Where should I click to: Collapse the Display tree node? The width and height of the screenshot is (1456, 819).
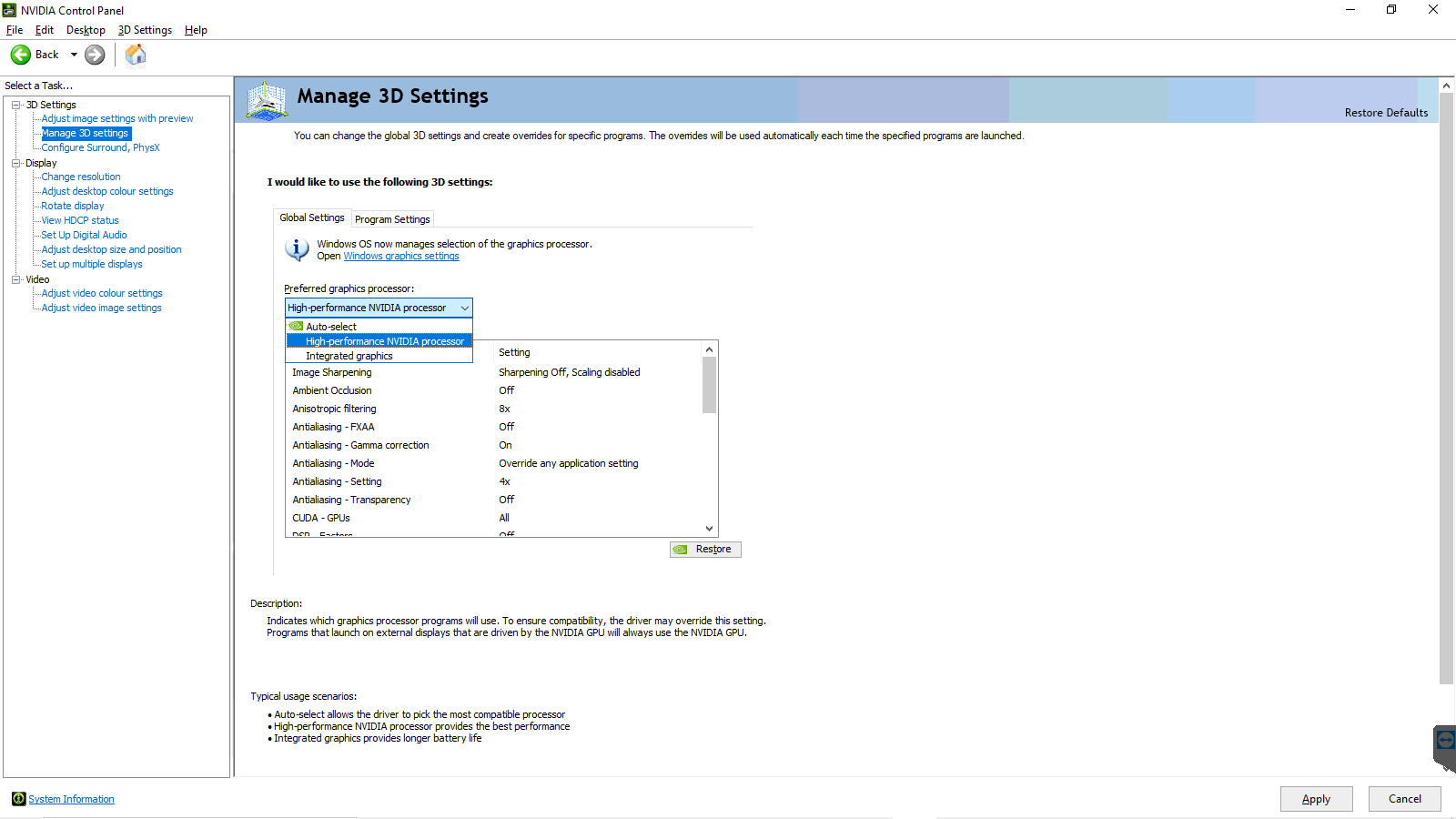16,163
